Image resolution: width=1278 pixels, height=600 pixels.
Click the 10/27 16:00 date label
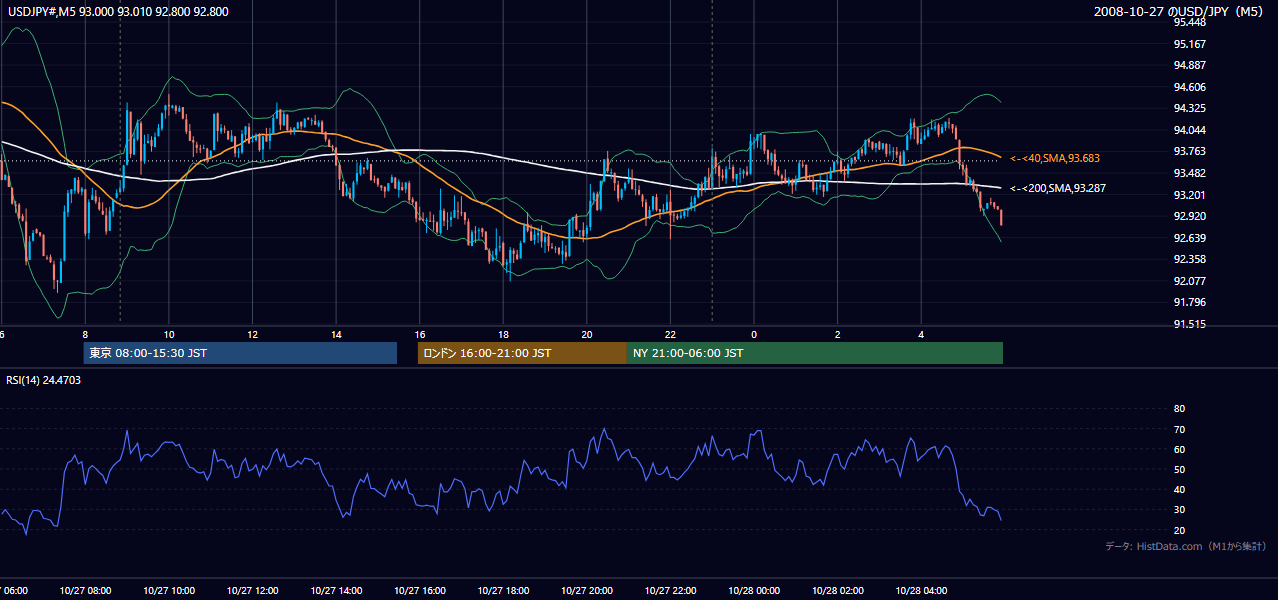(x=420, y=591)
